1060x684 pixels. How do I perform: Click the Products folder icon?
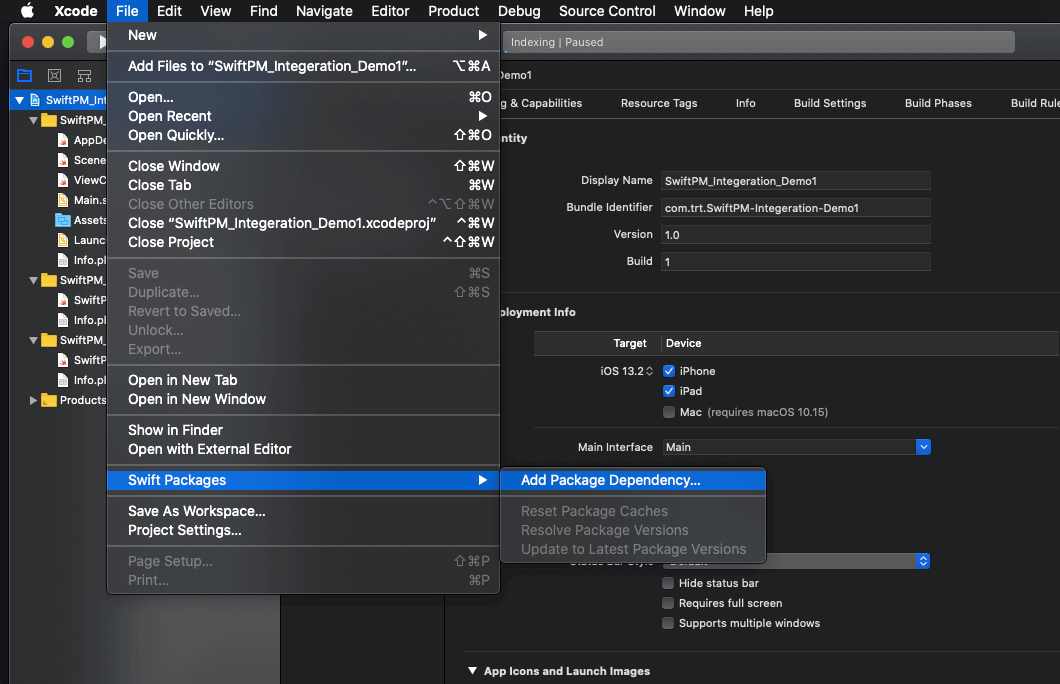49,400
